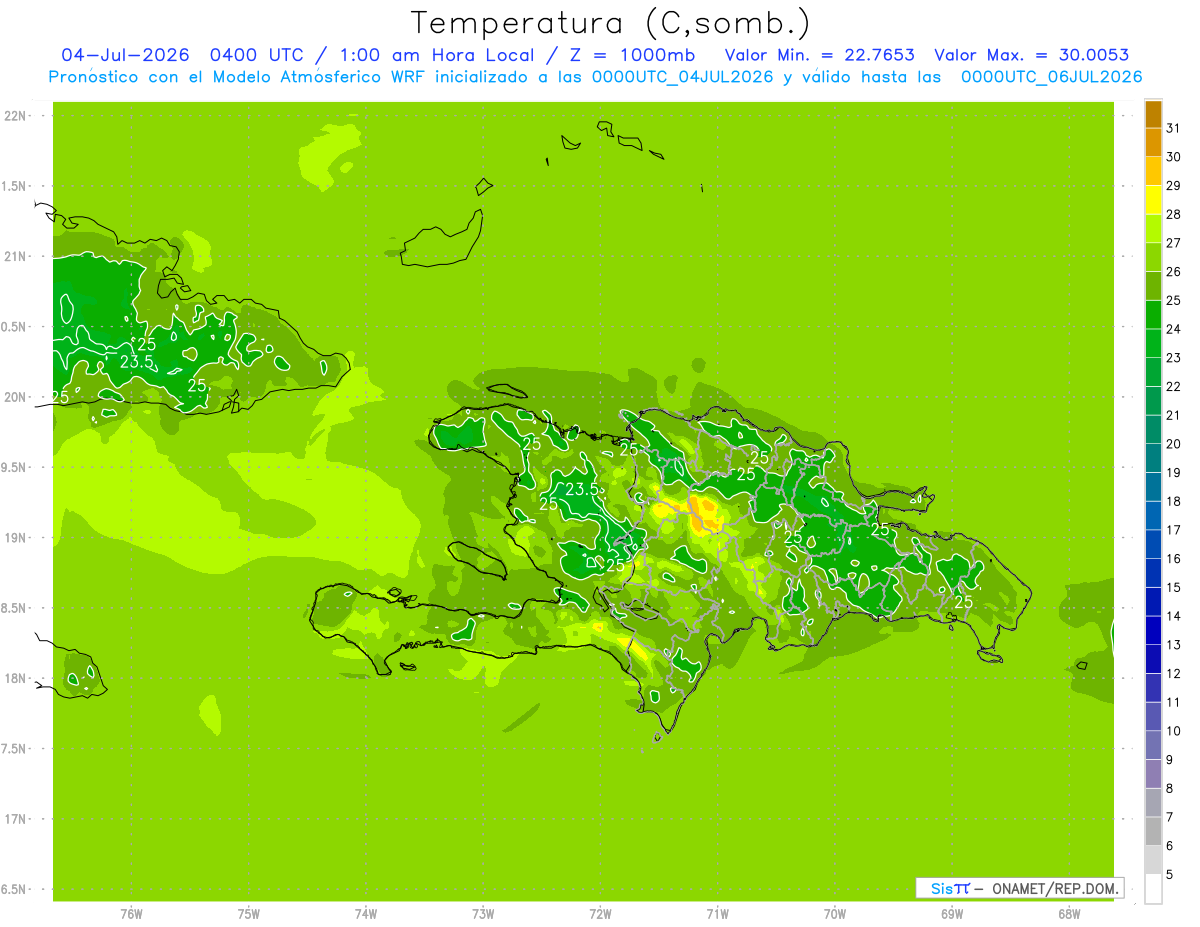
Task: Click the Valor Max. = 30.0053 text
Action: tap(1031, 55)
